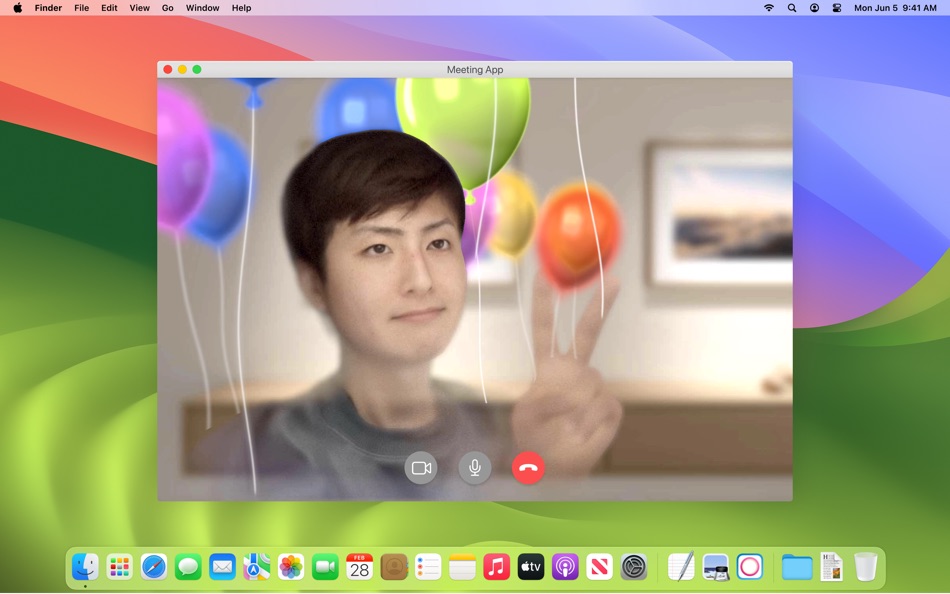Open Photos from the Dock

click(290, 567)
